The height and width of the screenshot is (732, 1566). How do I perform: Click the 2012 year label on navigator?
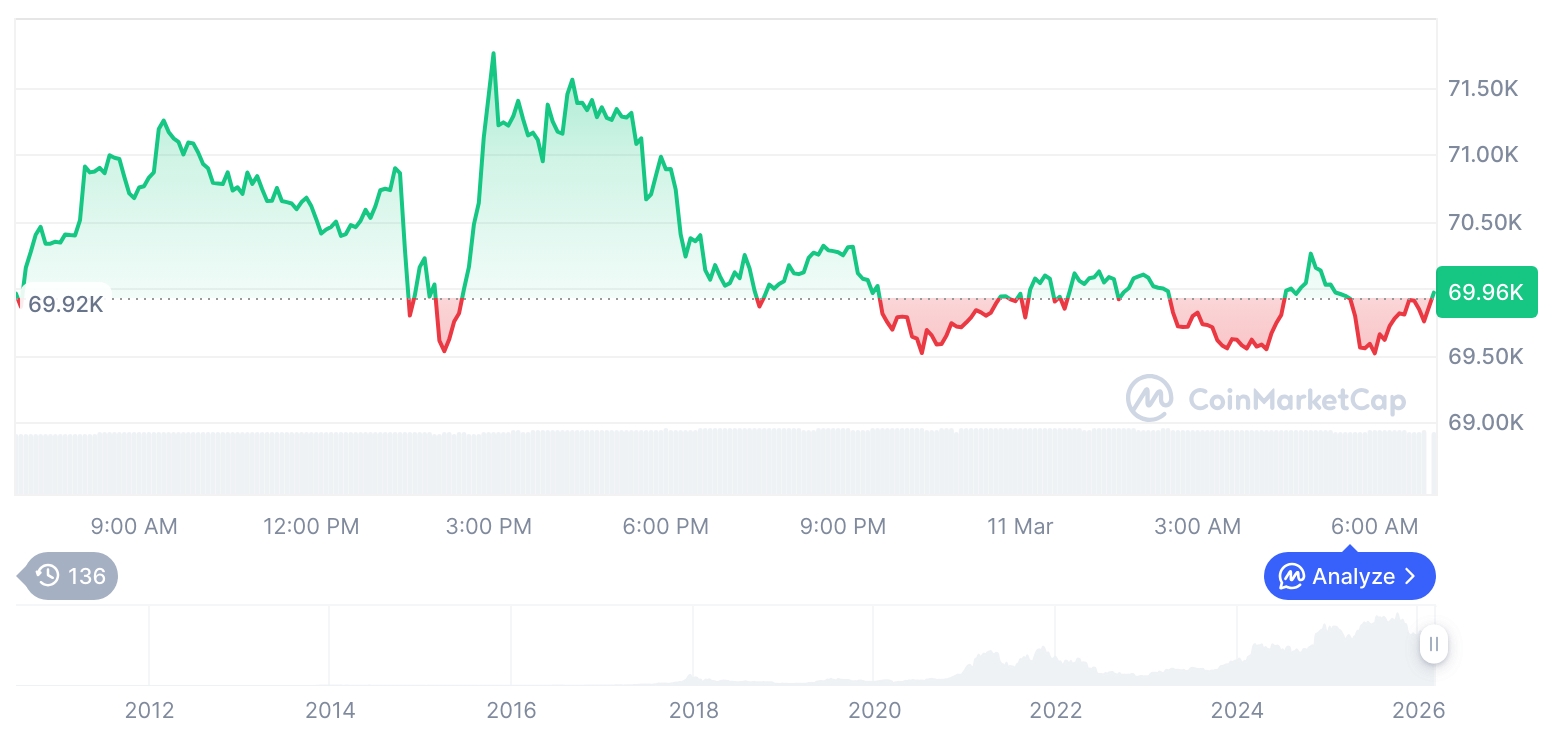(x=149, y=711)
